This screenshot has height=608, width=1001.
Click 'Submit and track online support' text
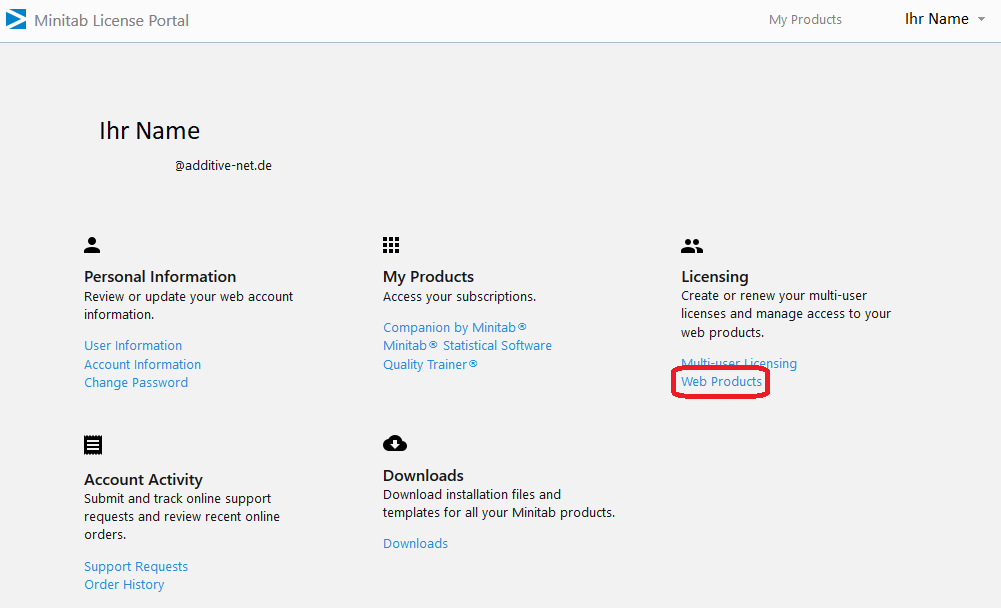177,499
